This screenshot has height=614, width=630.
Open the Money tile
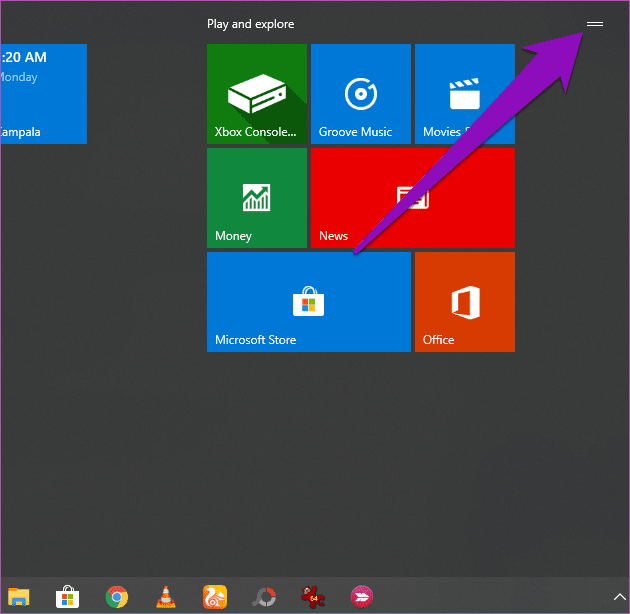[257, 198]
